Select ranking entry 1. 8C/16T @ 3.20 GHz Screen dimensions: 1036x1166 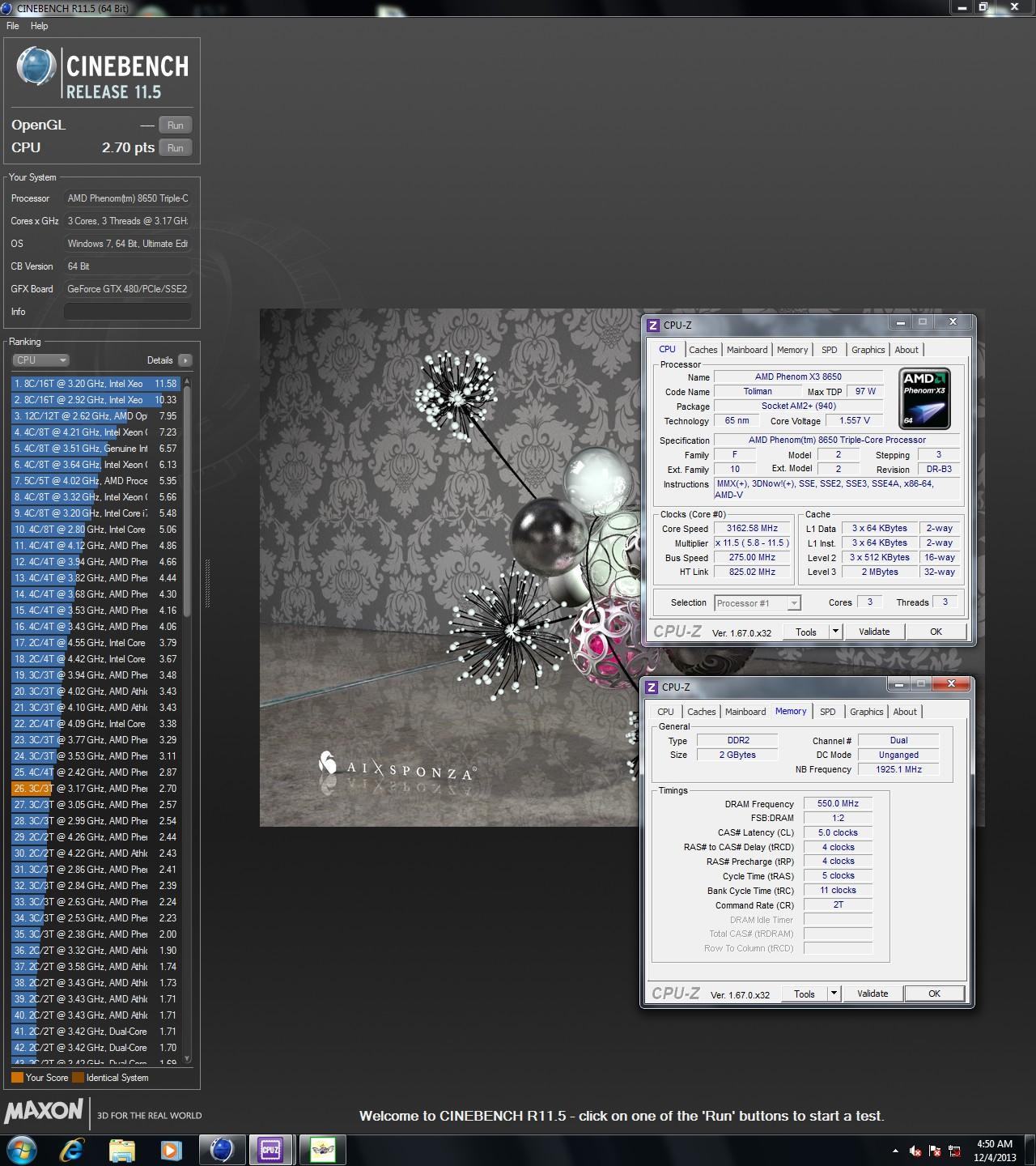[x=96, y=384]
